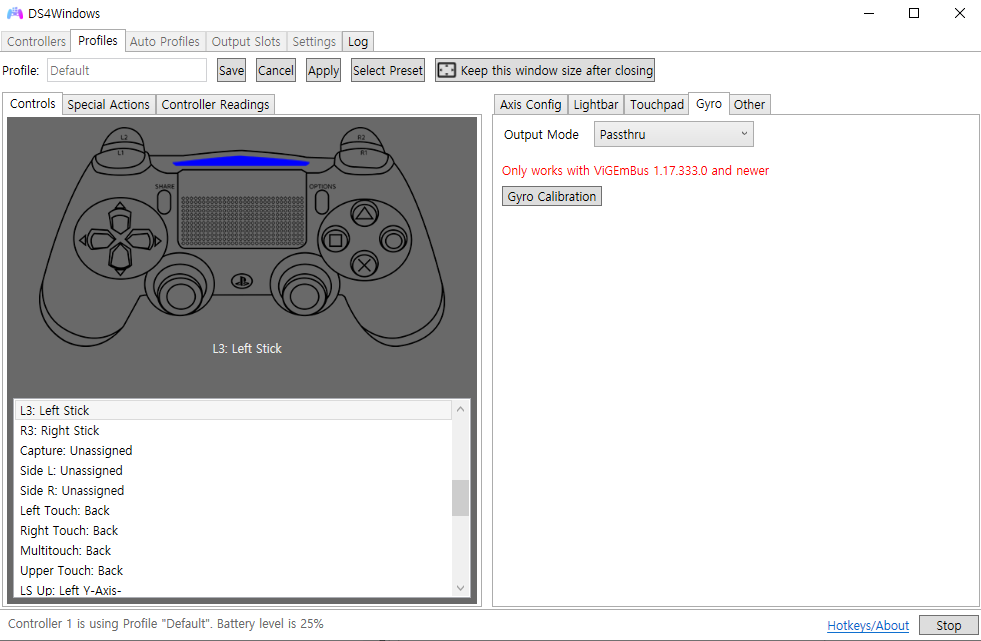
Task: Select the D-pad Left on controller diagram
Action: (96, 240)
